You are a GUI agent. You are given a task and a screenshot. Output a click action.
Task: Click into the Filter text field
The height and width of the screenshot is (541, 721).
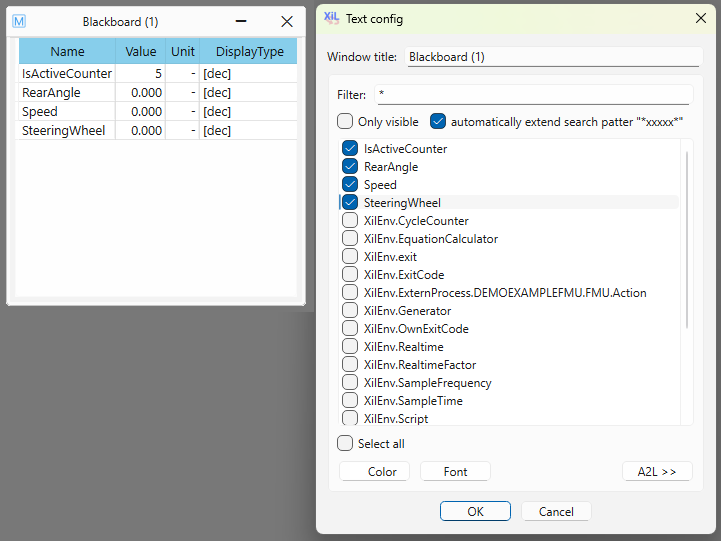tap(532, 95)
